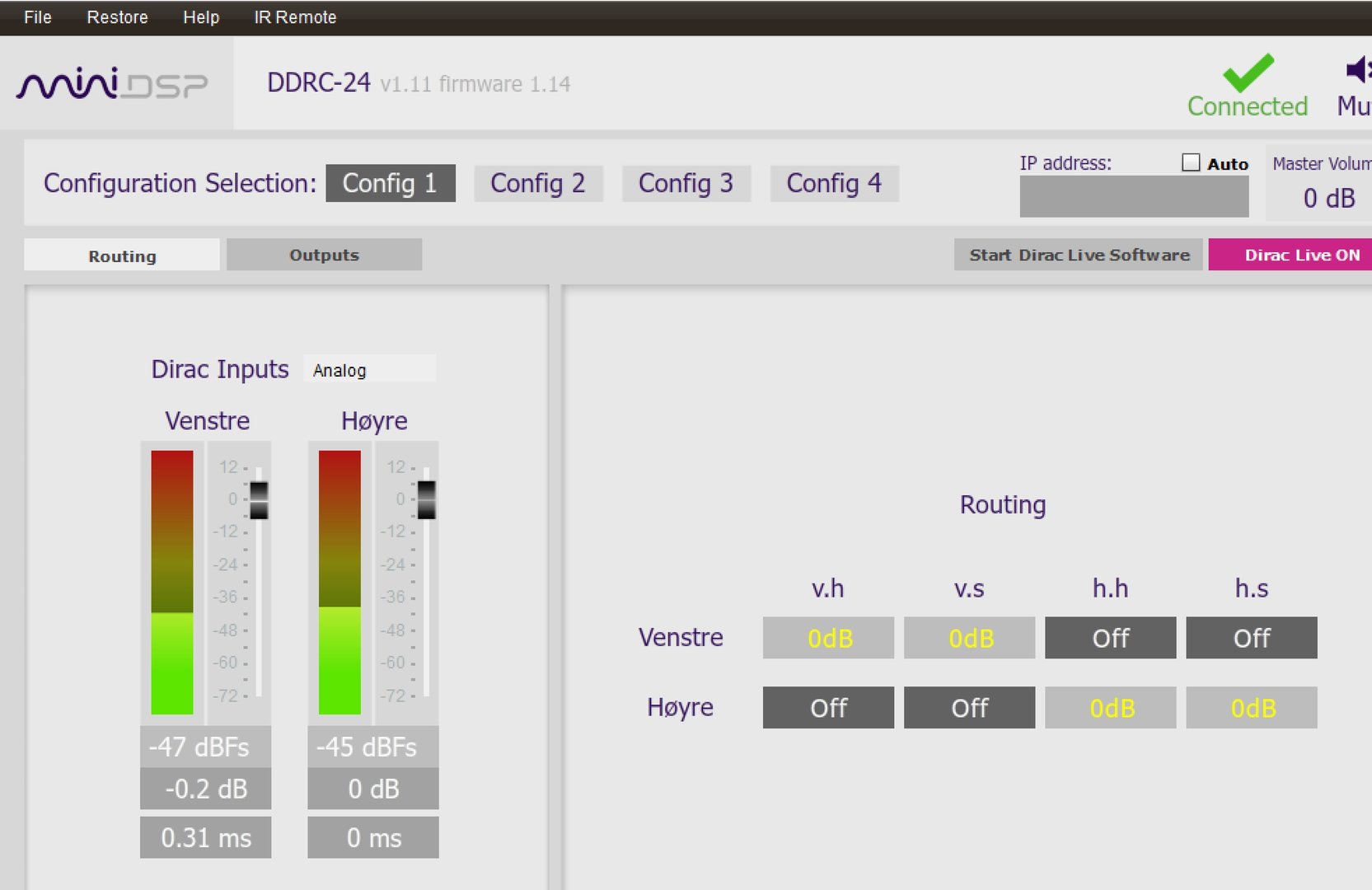Click the Venstre -0.2 dB gain field
This screenshot has width=1372, height=890.
[205, 789]
